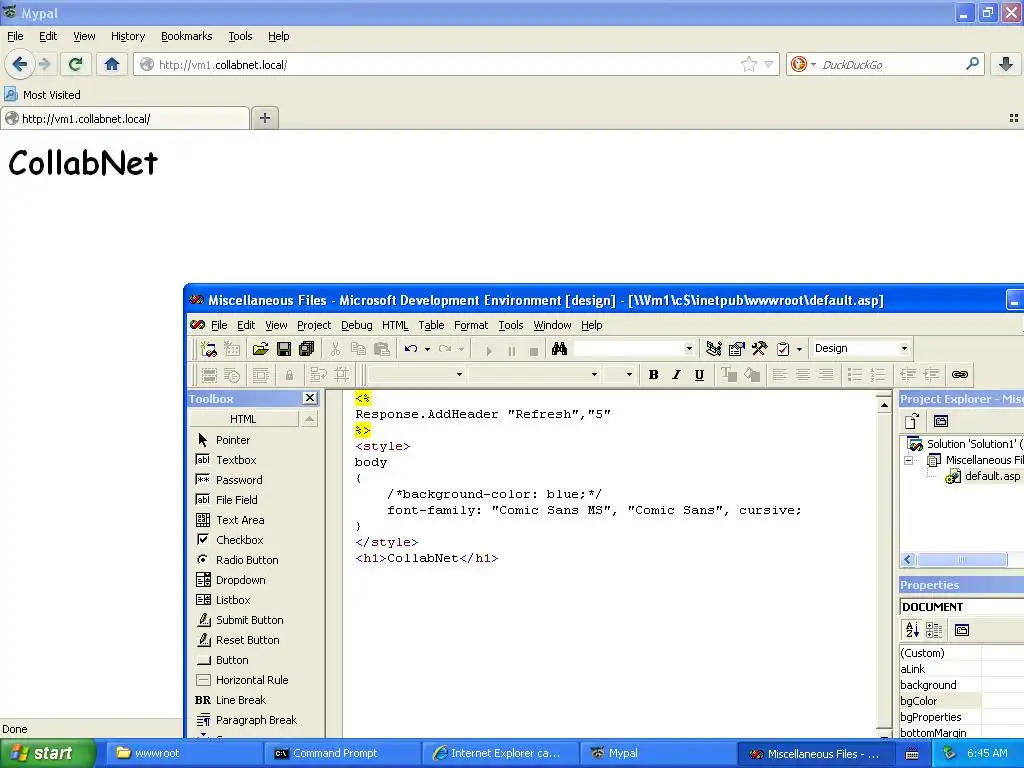This screenshot has width=1024, height=768.
Task: Open Design view mode dropdown
Action: (904, 349)
